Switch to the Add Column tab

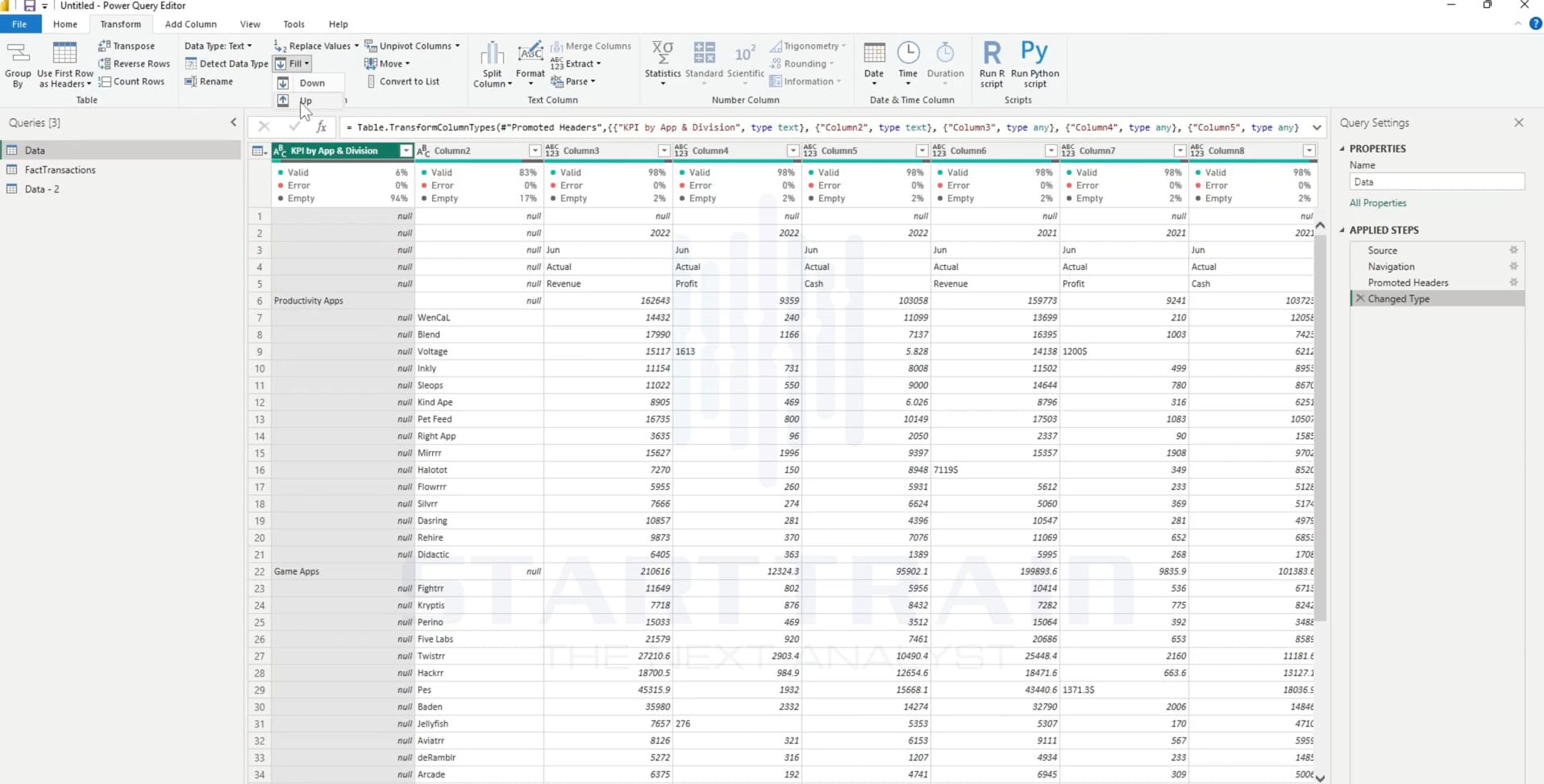point(190,24)
